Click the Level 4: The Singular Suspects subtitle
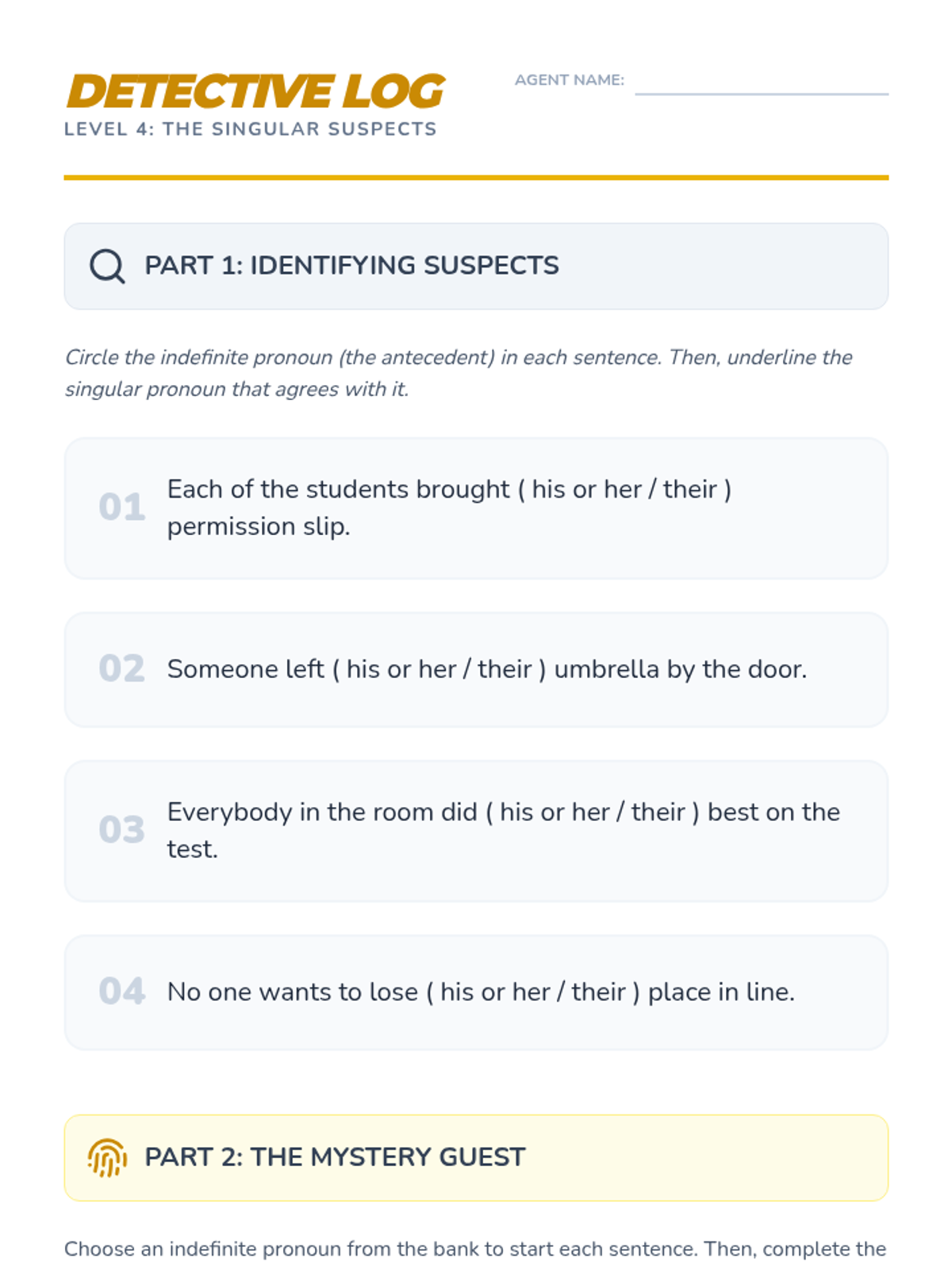The height and width of the screenshot is (1270, 952). pyautogui.click(x=251, y=129)
